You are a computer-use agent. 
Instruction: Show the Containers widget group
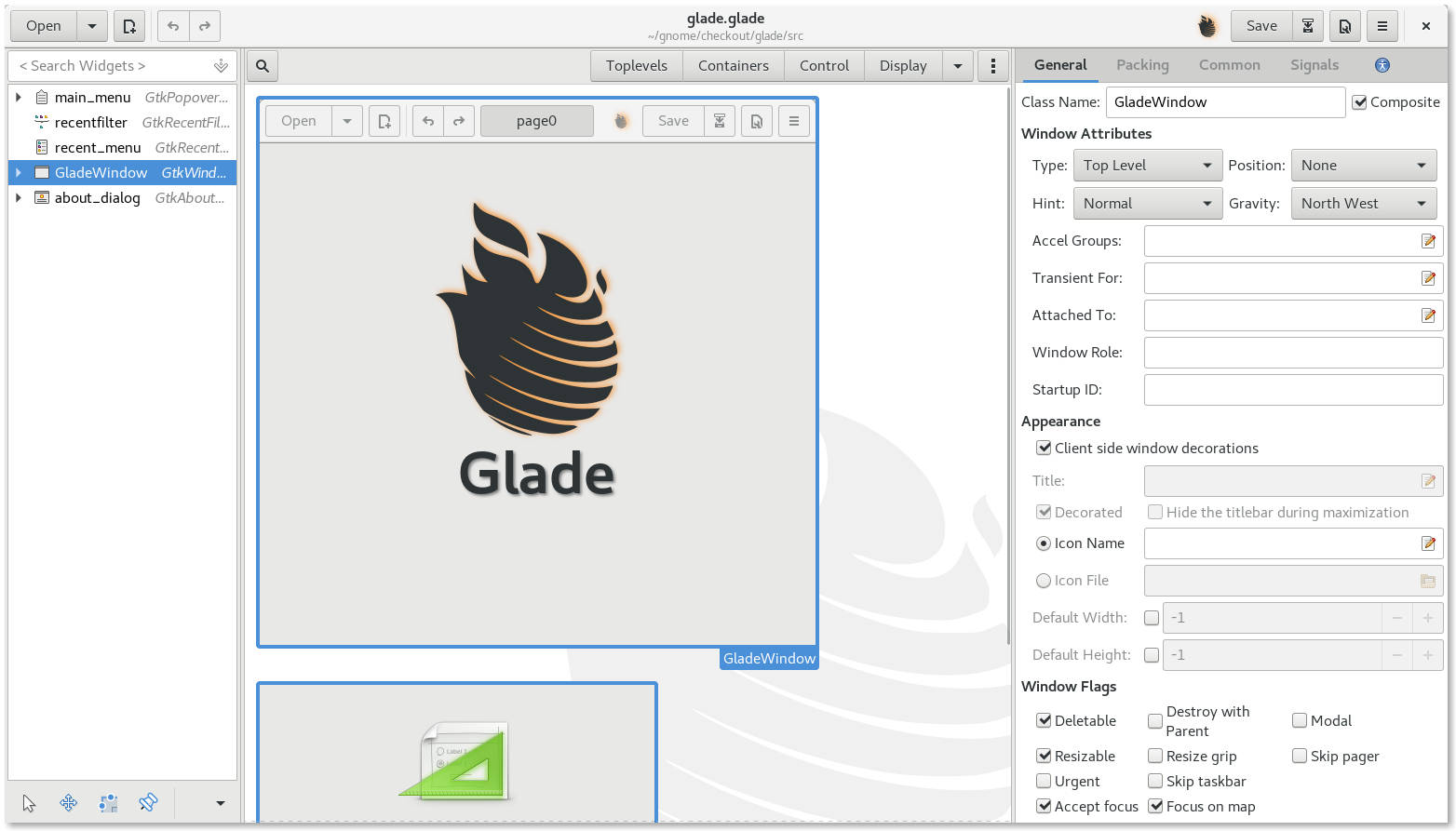pos(733,65)
